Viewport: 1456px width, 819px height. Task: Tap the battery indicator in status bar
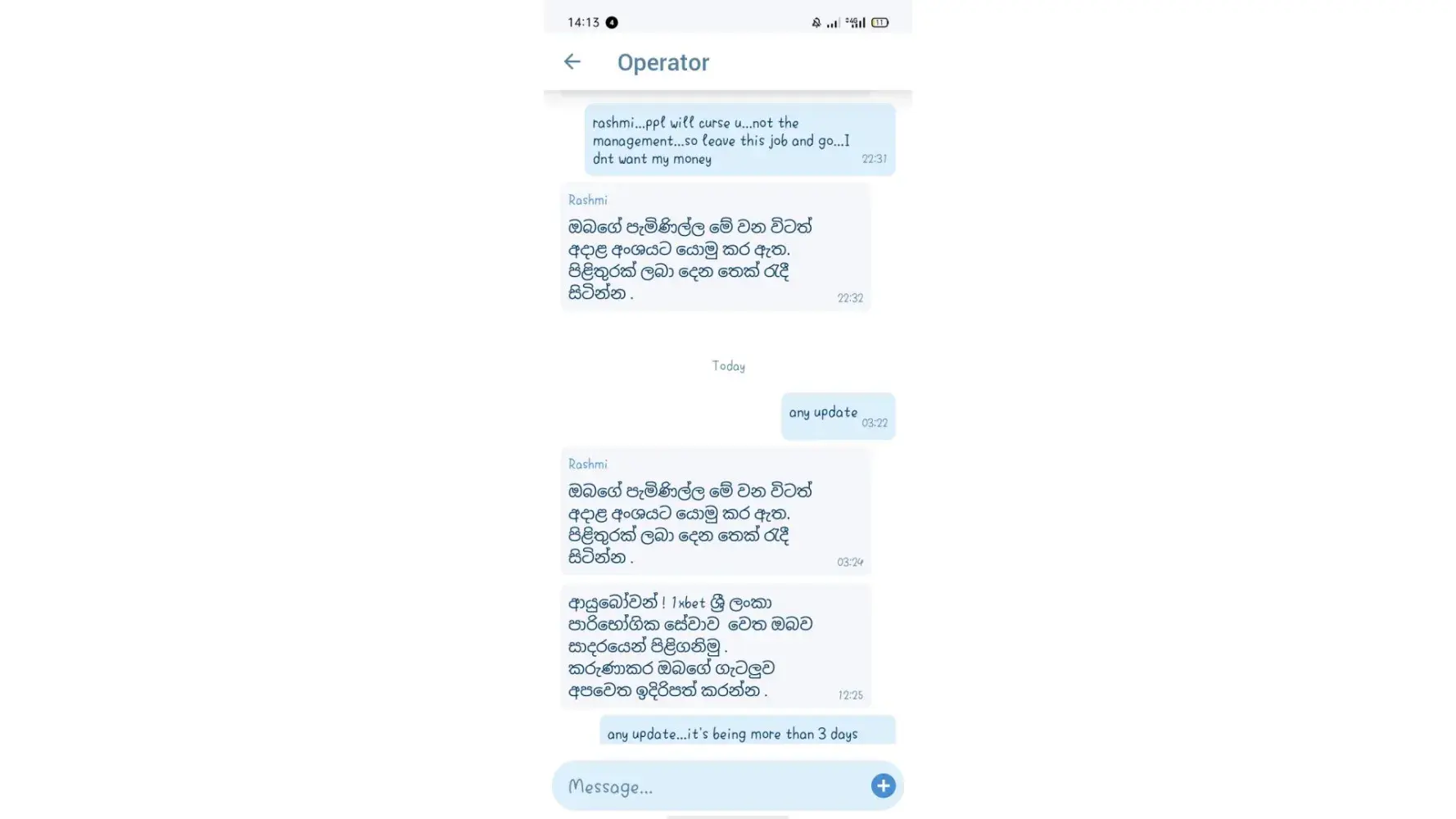coord(880,23)
